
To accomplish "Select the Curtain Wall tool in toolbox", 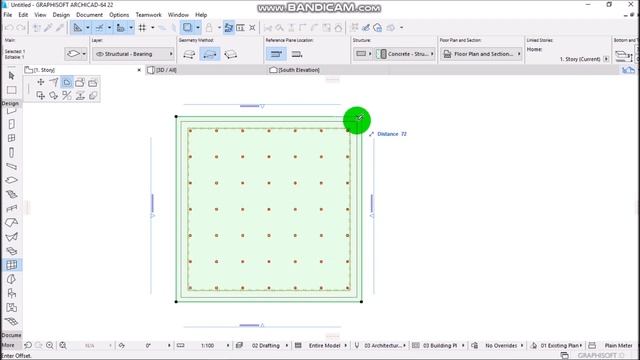I will tap(11, 265).
